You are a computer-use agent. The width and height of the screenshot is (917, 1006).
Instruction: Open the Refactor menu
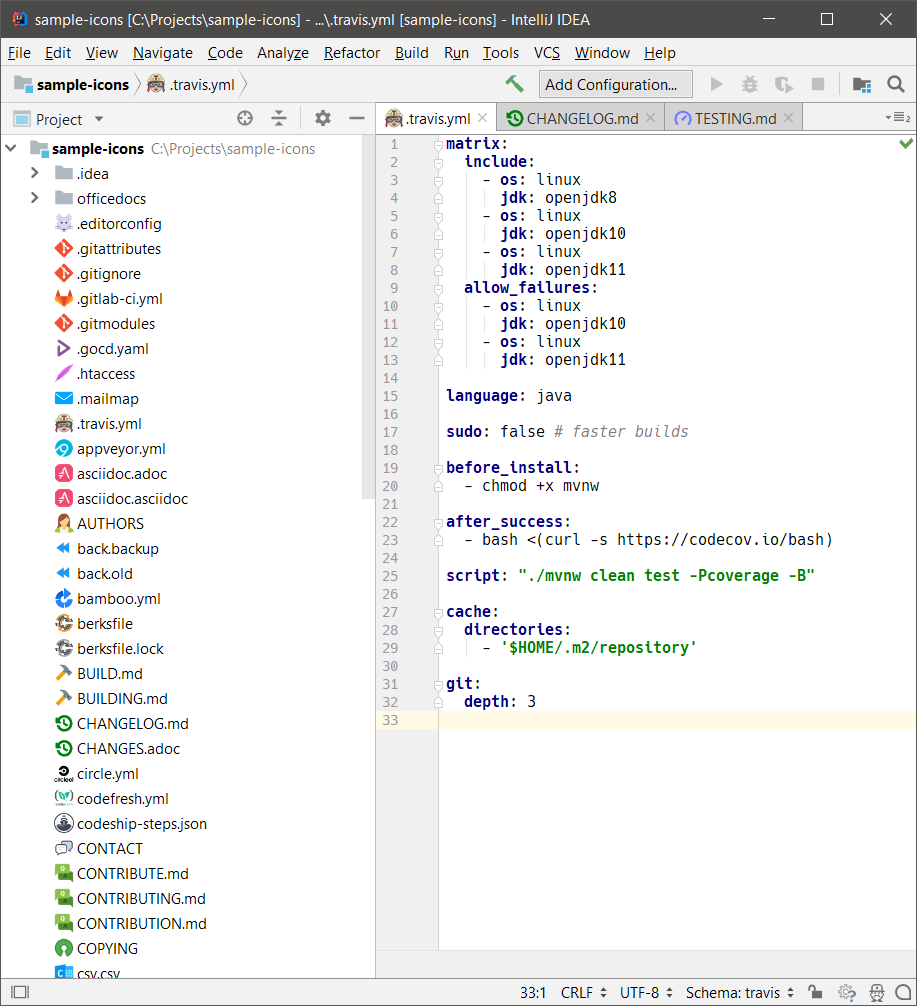(352, 53)
